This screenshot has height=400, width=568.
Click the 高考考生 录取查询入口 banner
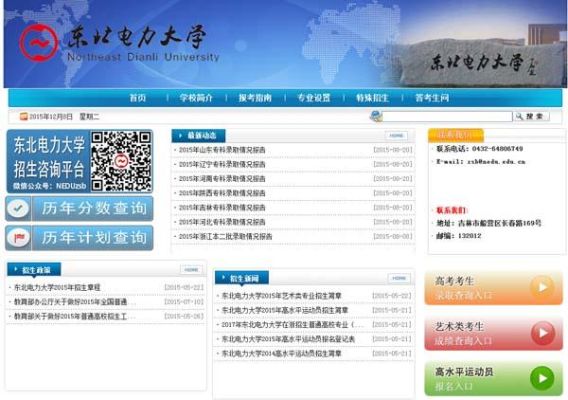pyautogui.click(x=493, y=288)
